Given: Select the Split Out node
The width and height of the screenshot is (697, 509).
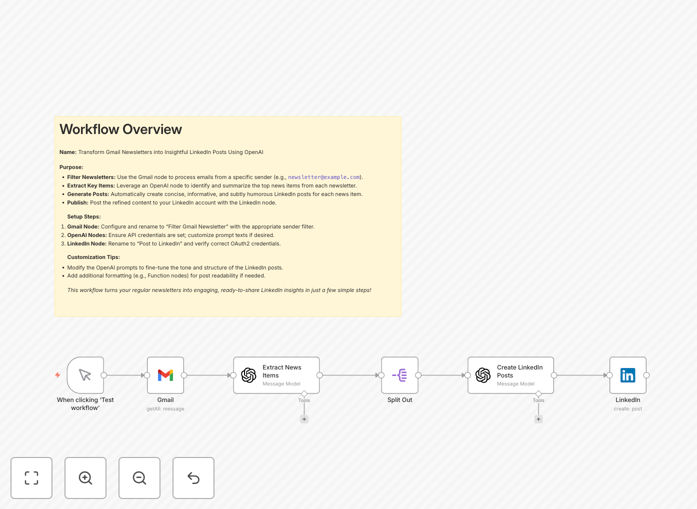Looking at the screenshot, I should (400, 375).
